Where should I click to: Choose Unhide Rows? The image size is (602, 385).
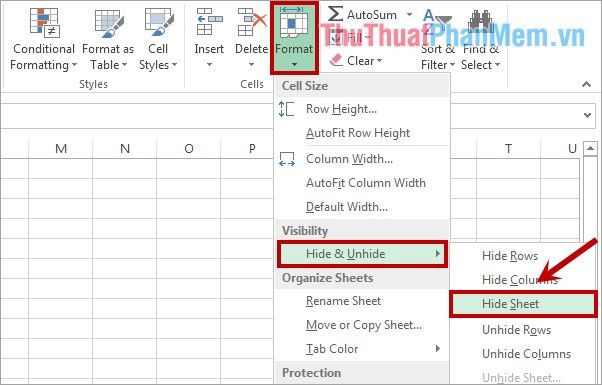click(x=523, y=330)
